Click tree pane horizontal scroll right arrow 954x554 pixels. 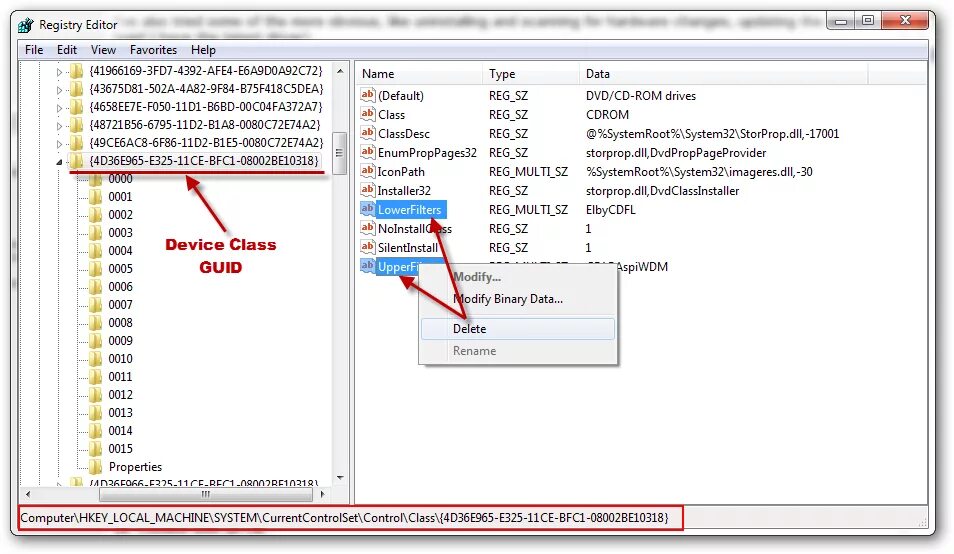(322, 494)
